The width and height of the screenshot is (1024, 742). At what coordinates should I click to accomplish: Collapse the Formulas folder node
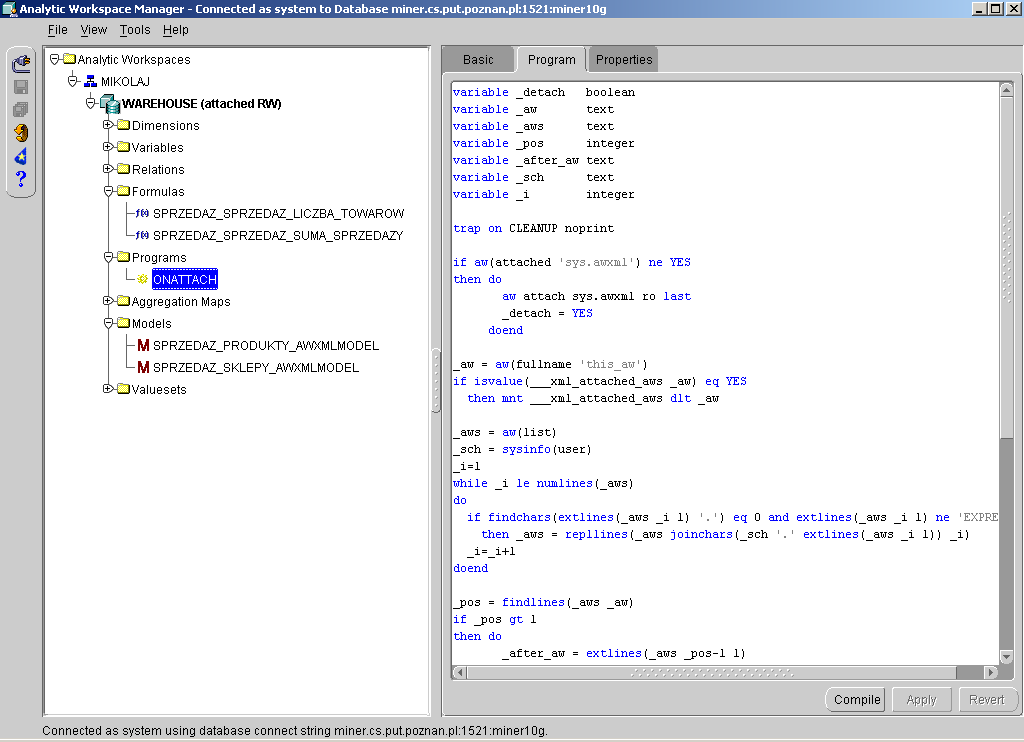108,191
